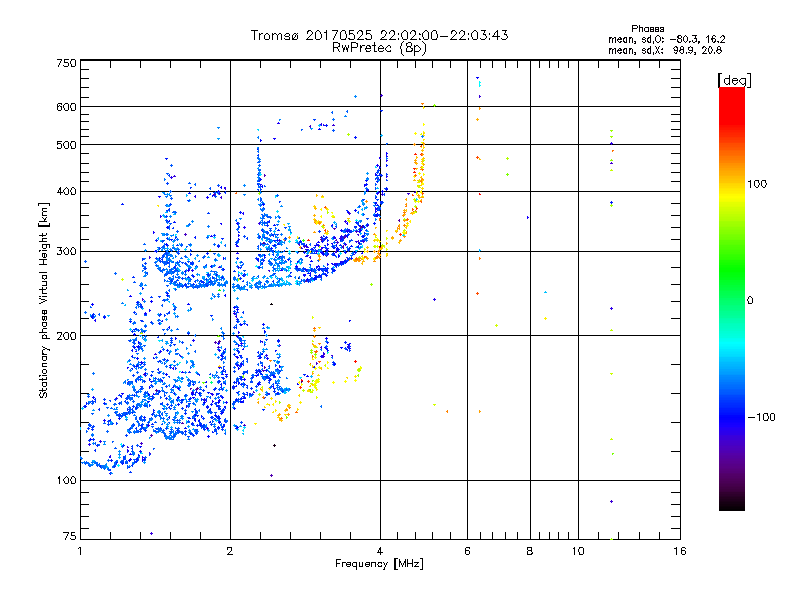800x600 pixels.
Task: Click the '10' frequency axis label
Action: [578, 551]
